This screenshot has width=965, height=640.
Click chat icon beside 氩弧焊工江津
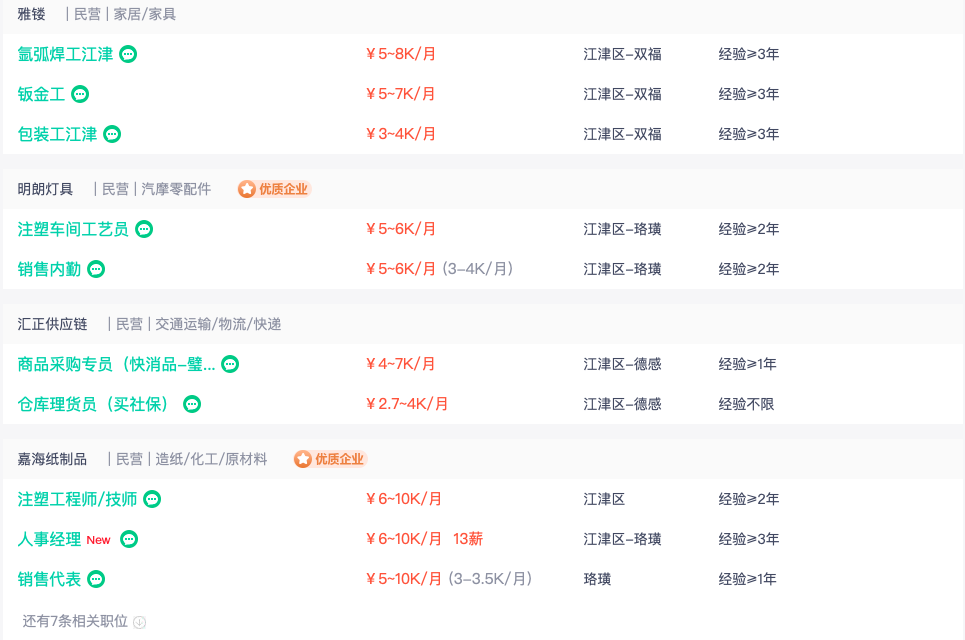[128, 54]
